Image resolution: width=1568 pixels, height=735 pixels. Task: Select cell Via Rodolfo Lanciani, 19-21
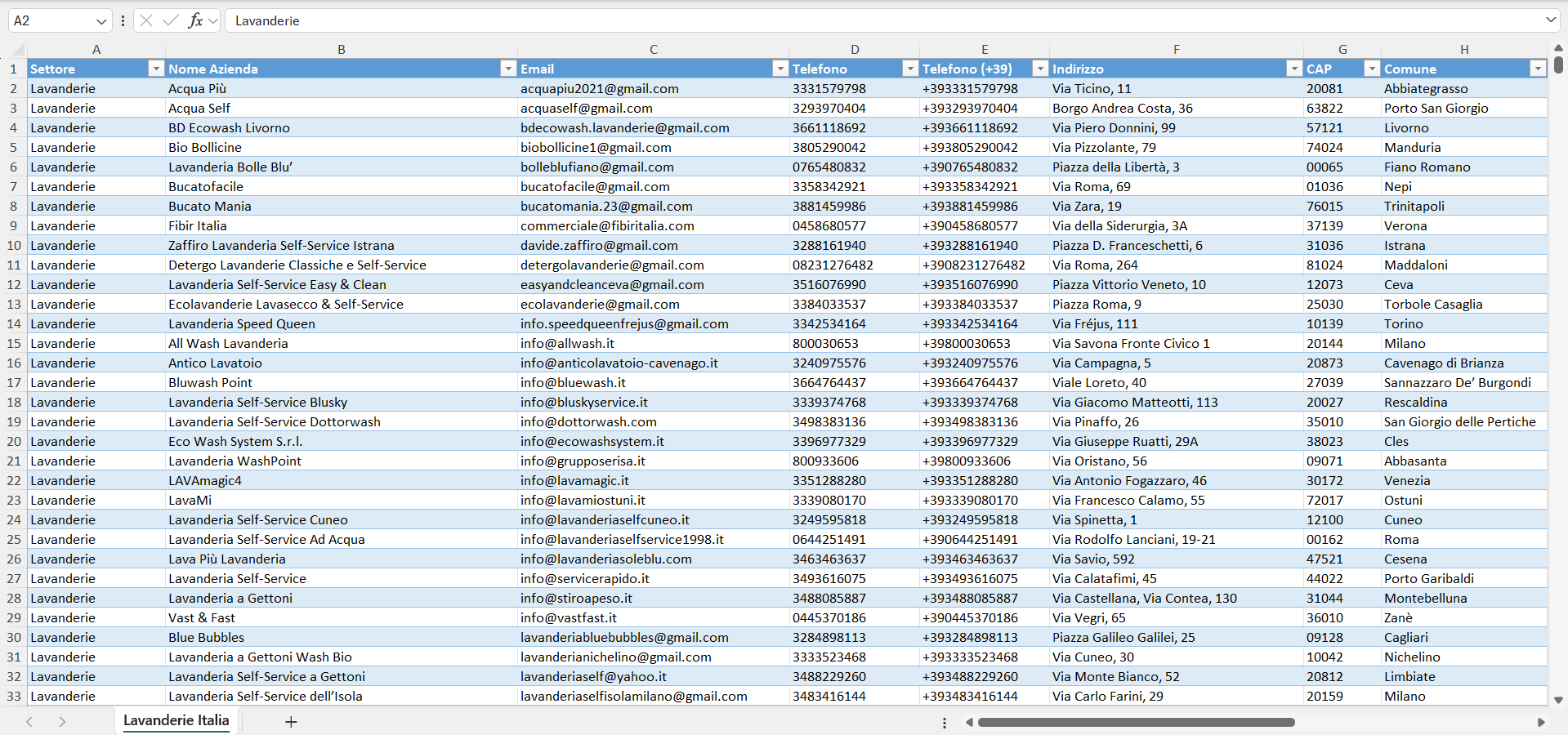1177,539
